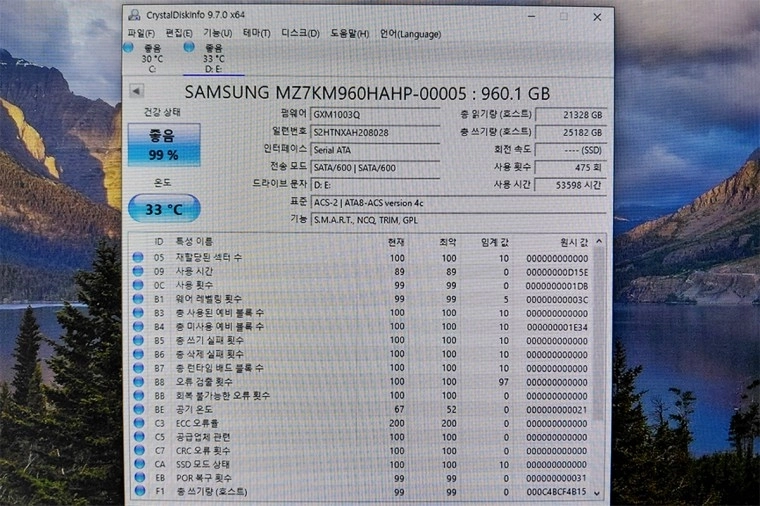Select the CRC 오류 횟수 attribute name
This screenshot has height=506, width=760.
coord(203,451)
